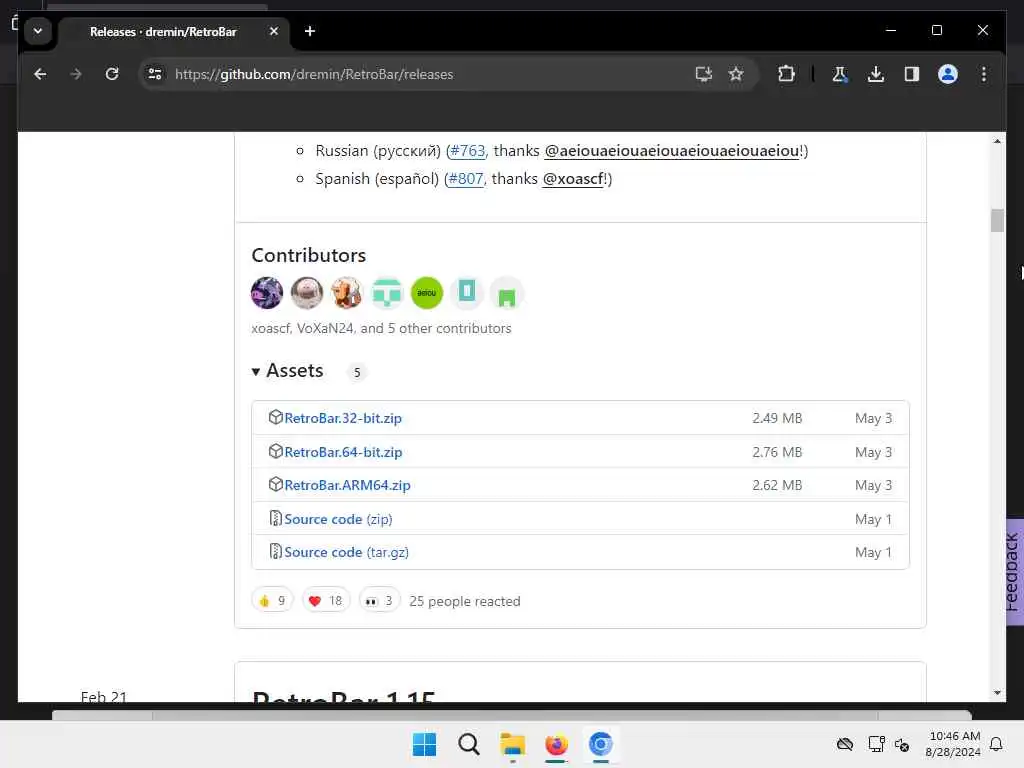Open pull request #763 link
Viewport: 1024px width, 768px height.
coord(468,151)
